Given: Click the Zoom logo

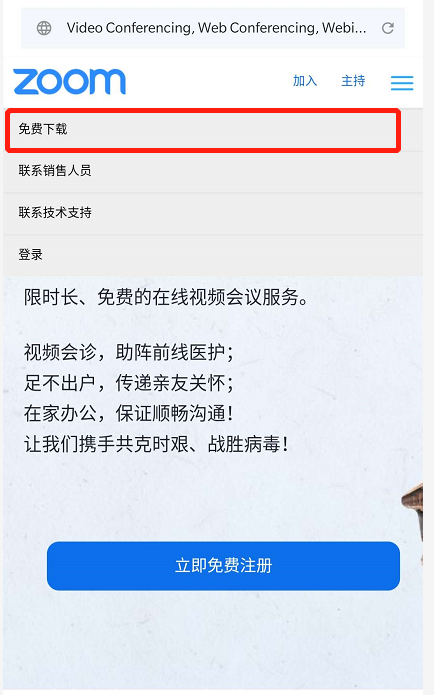Looking at the screenshot, I should [70, 82].
